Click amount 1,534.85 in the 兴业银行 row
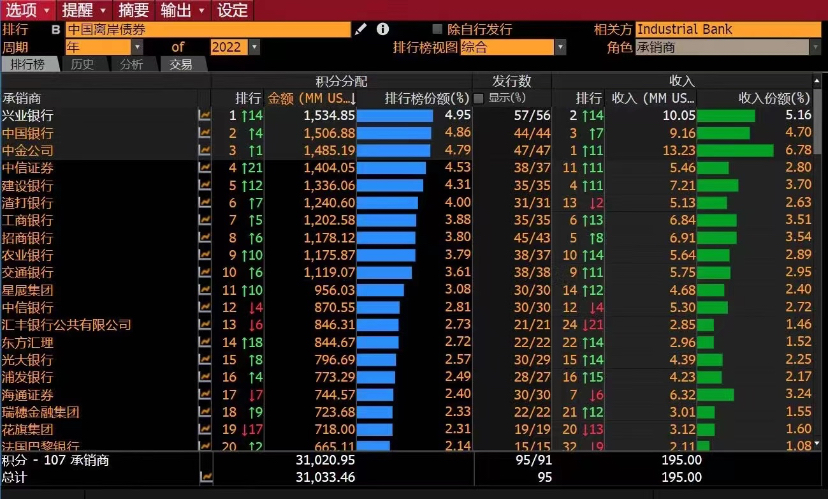828x499 pixels. (329, 116)
